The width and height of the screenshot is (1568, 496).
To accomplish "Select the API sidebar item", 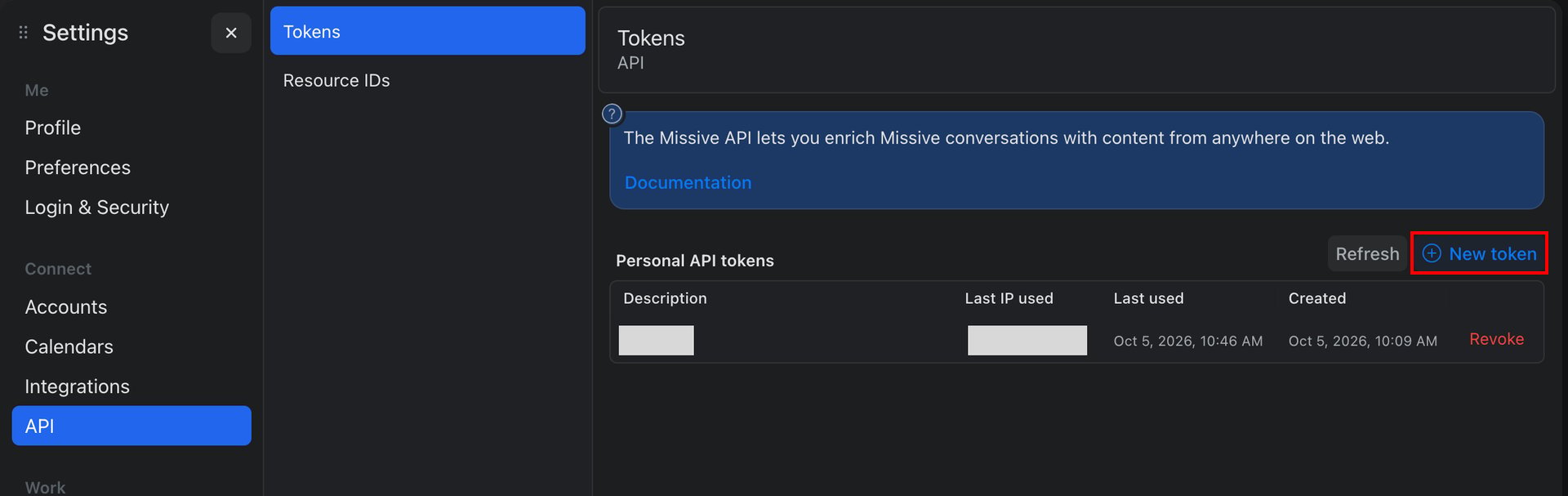I will (131, 426).
